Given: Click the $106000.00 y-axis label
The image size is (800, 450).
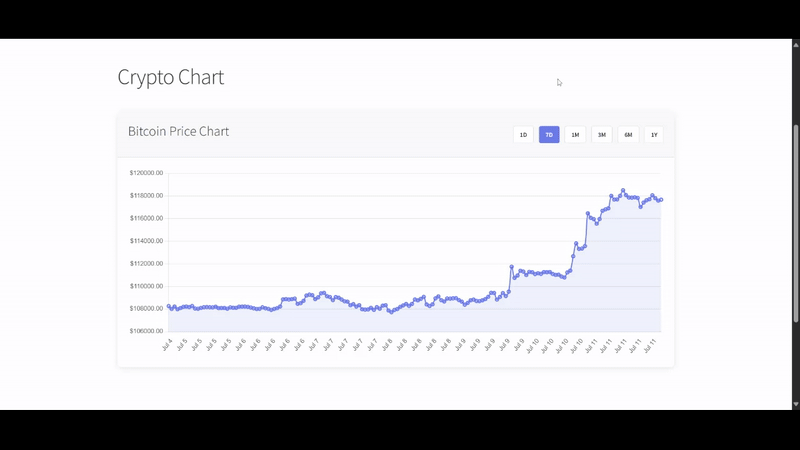Looking at the screenshot, I should 146,331.
